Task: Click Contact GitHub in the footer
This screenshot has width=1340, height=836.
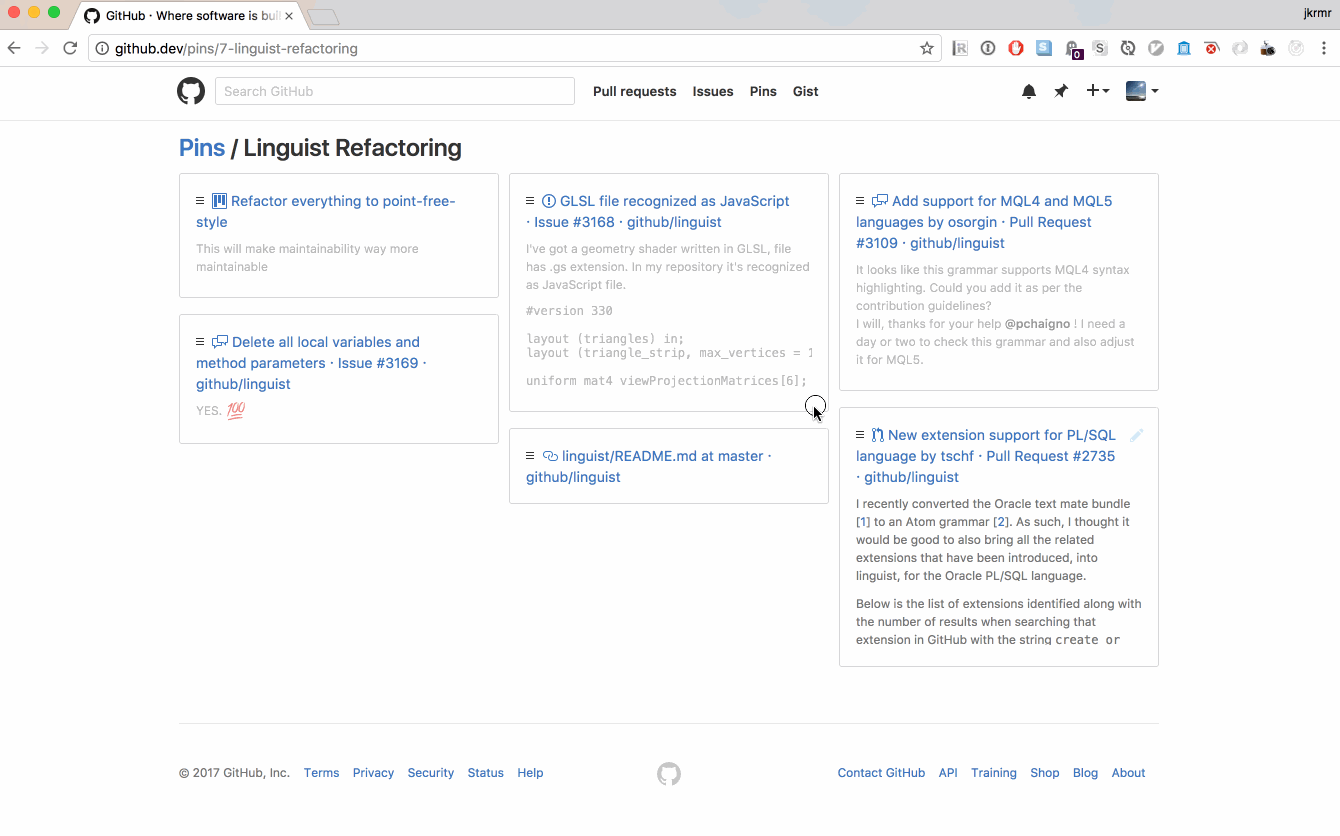Action: click(882, 773)
